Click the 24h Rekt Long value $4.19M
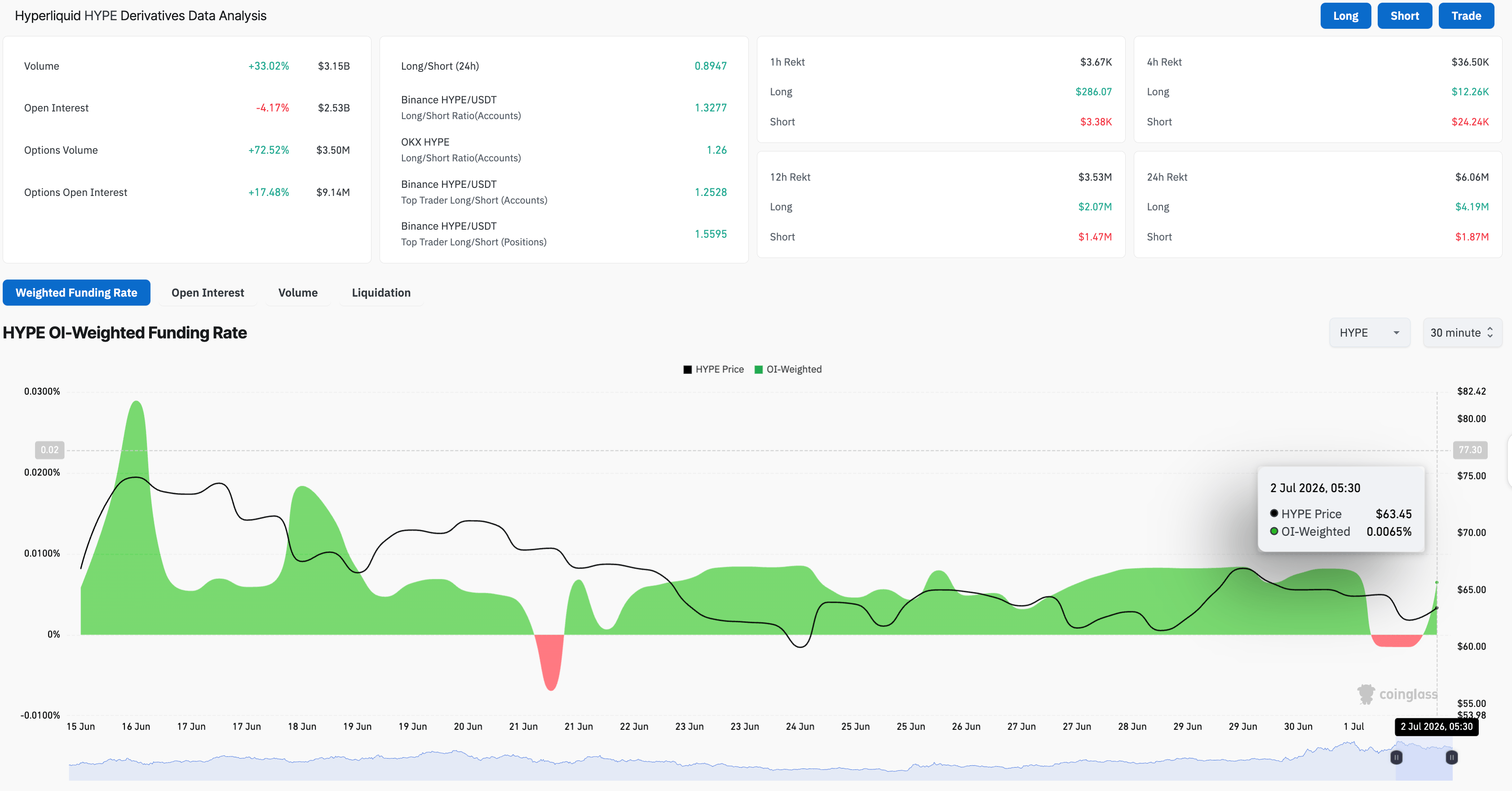The width and height of the screenshot is (1512, 791). pos(1472,207)
